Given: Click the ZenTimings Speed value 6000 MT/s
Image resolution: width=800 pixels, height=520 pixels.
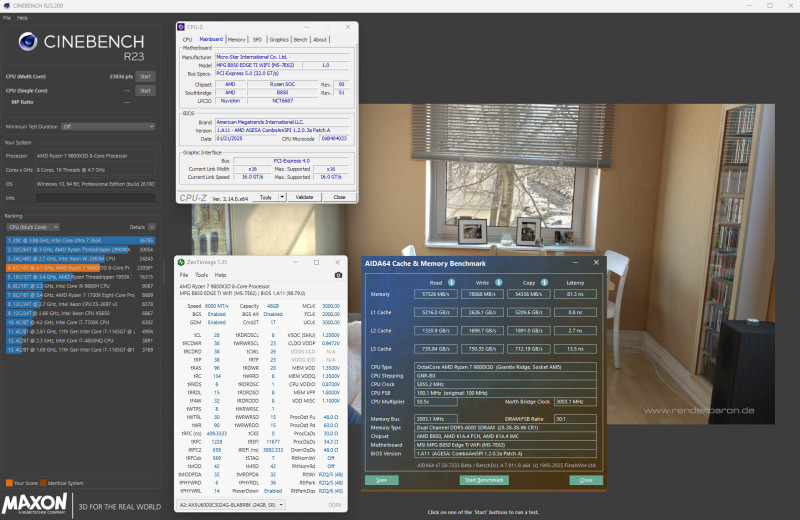Looking at the screenshot, I should click(x=216, y=306).
